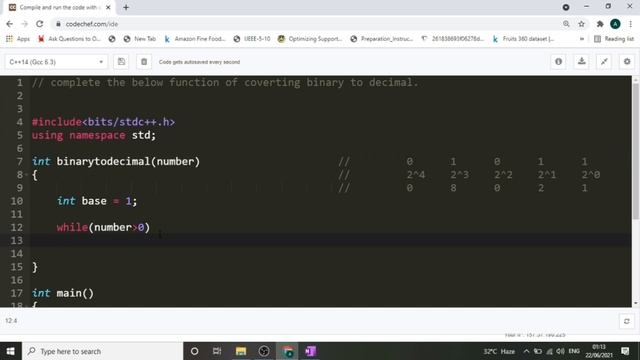Viewport: 640px width, 360px height.
Task: Bookmark this page with star icon
Action: (x=582, y=24)
